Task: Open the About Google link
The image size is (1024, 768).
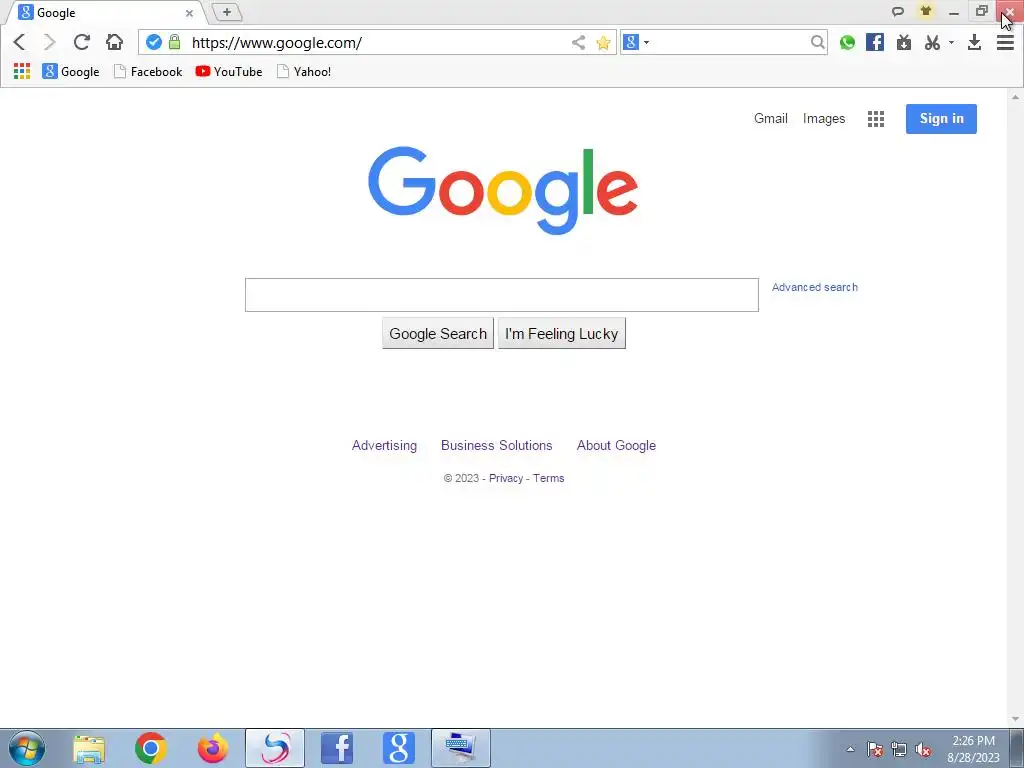Action: coord(616,445)
